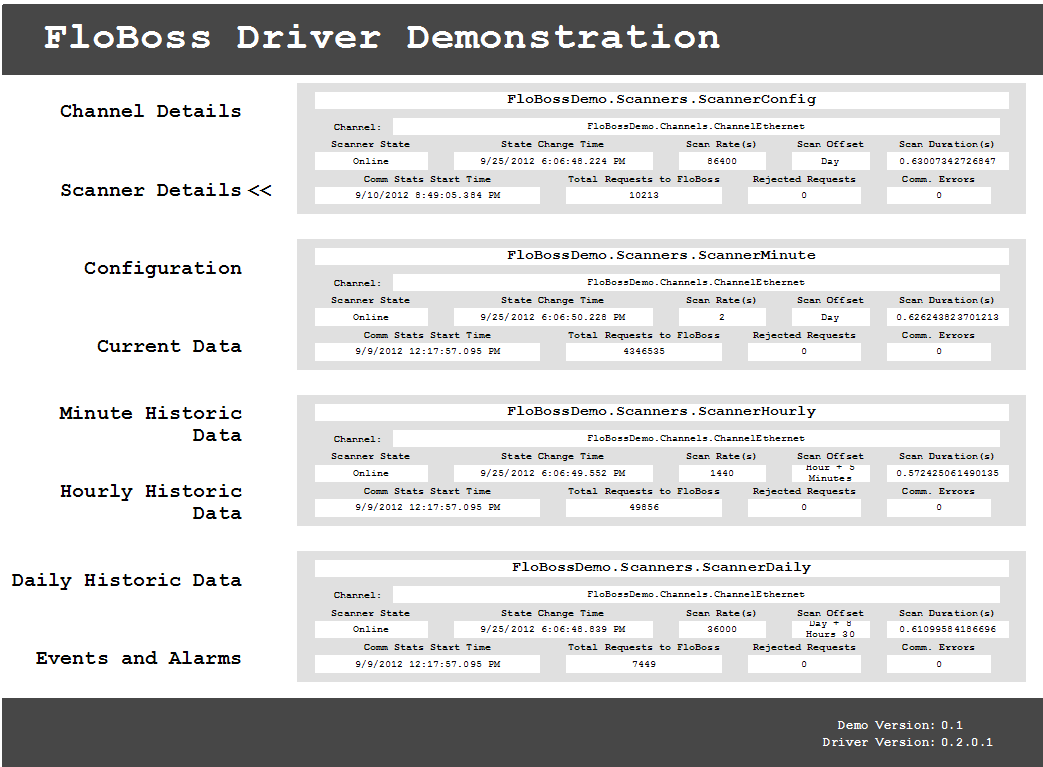Select Scanner Details in the side navigation
Image resolution: width=1043 pixels, height=767 pixels.
pyautogui.click(x=150, y=190)
